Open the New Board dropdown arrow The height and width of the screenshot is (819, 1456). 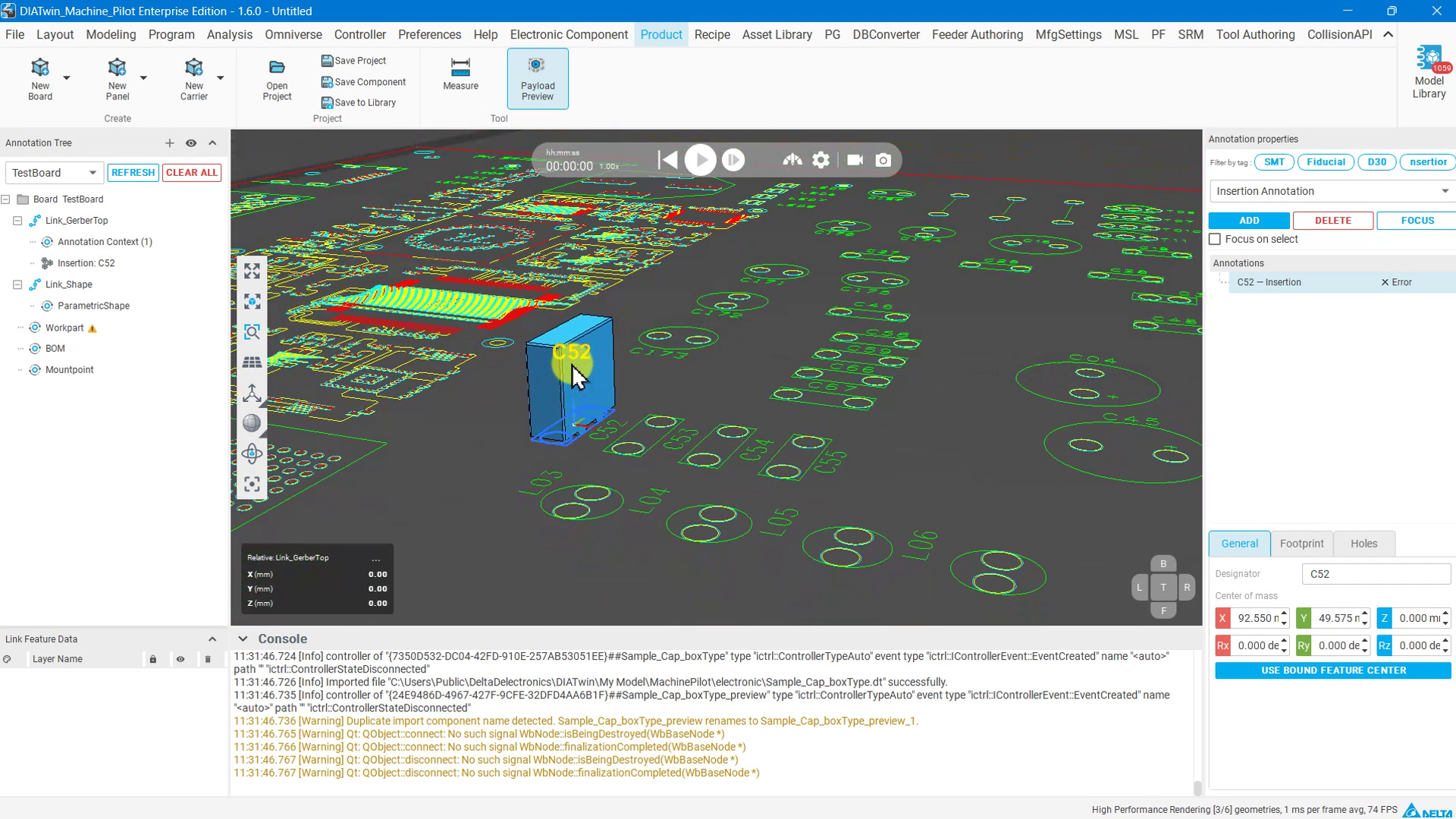point(67,78)
